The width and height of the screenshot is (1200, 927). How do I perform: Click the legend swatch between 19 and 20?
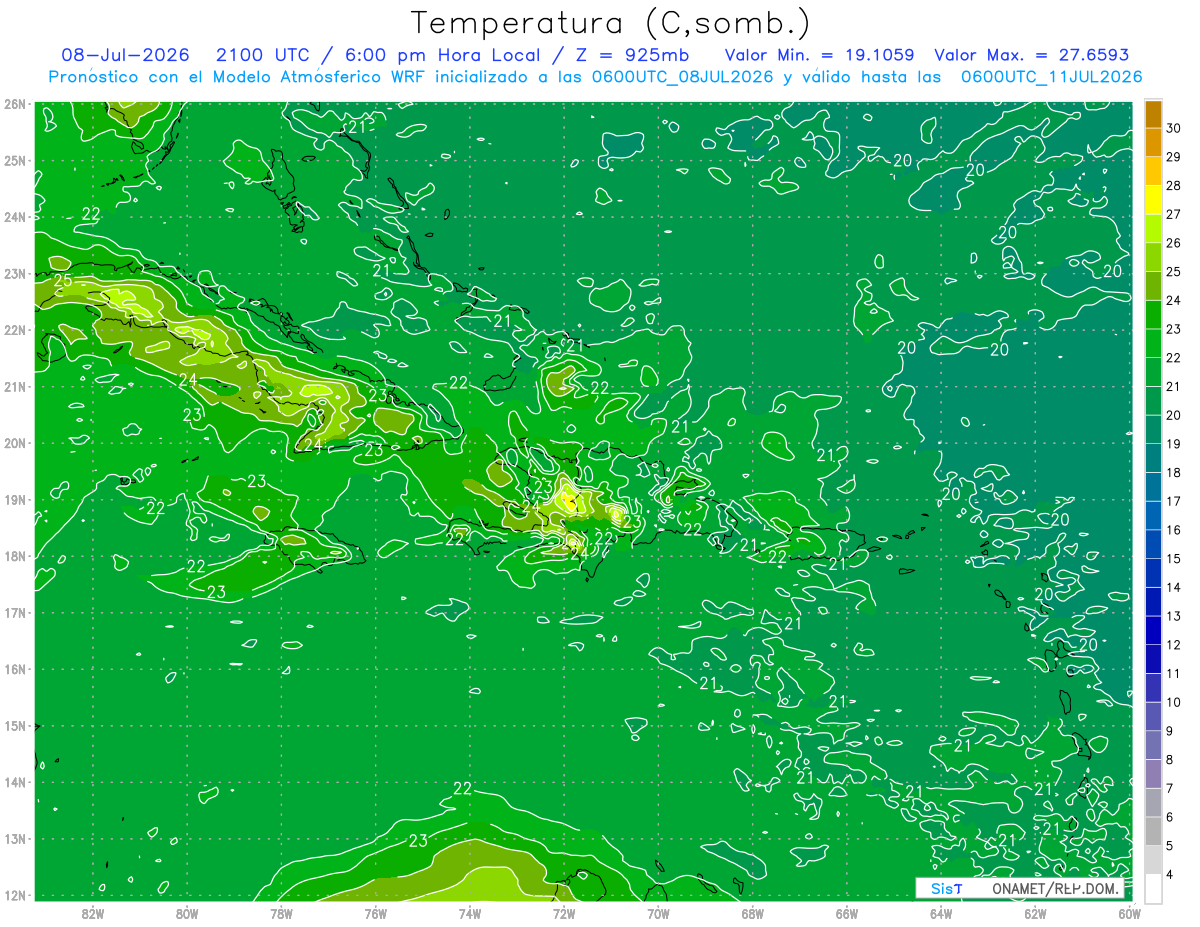tap(1153, 431)
